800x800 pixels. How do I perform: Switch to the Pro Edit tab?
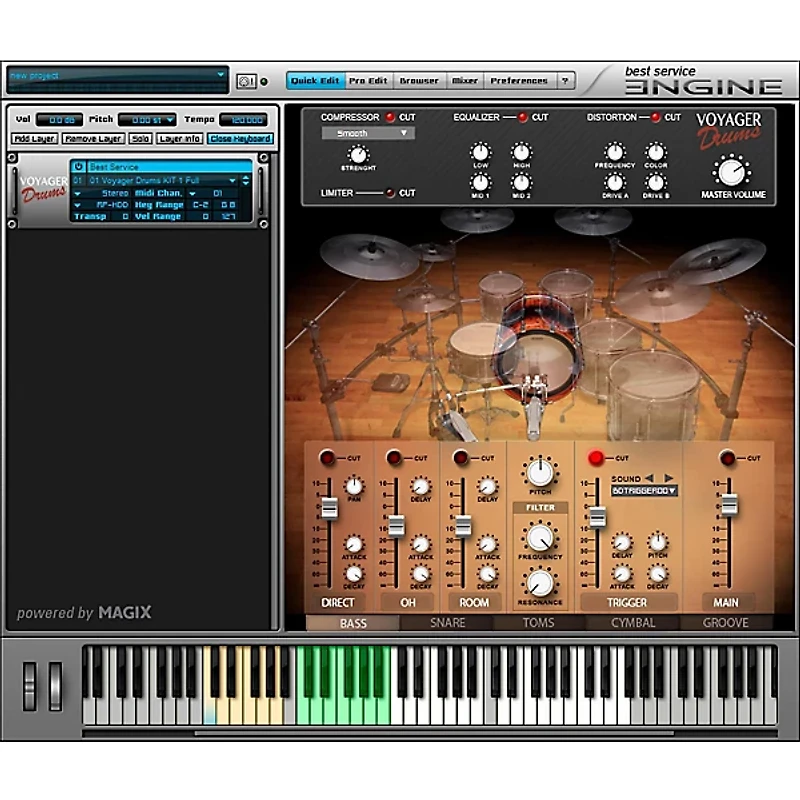point(370,81)
